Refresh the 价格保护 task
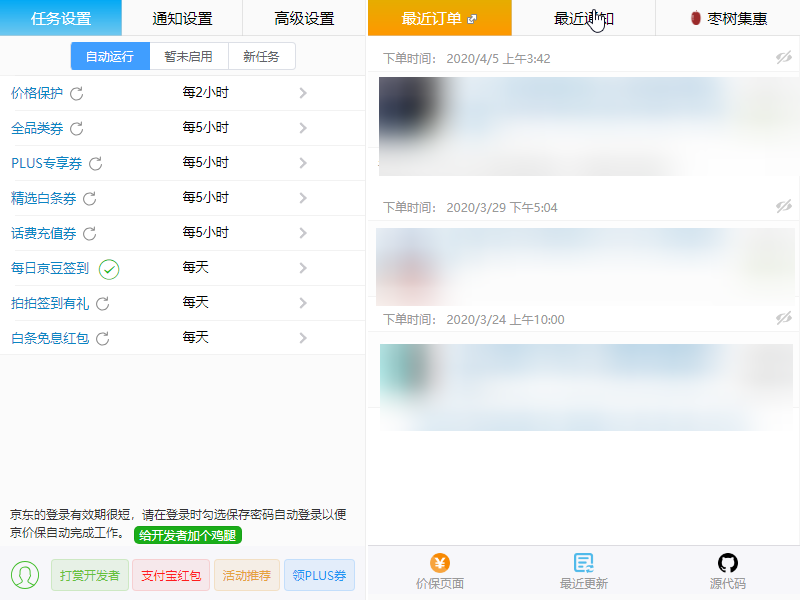 pyautogui.click(x=77, y=93)
